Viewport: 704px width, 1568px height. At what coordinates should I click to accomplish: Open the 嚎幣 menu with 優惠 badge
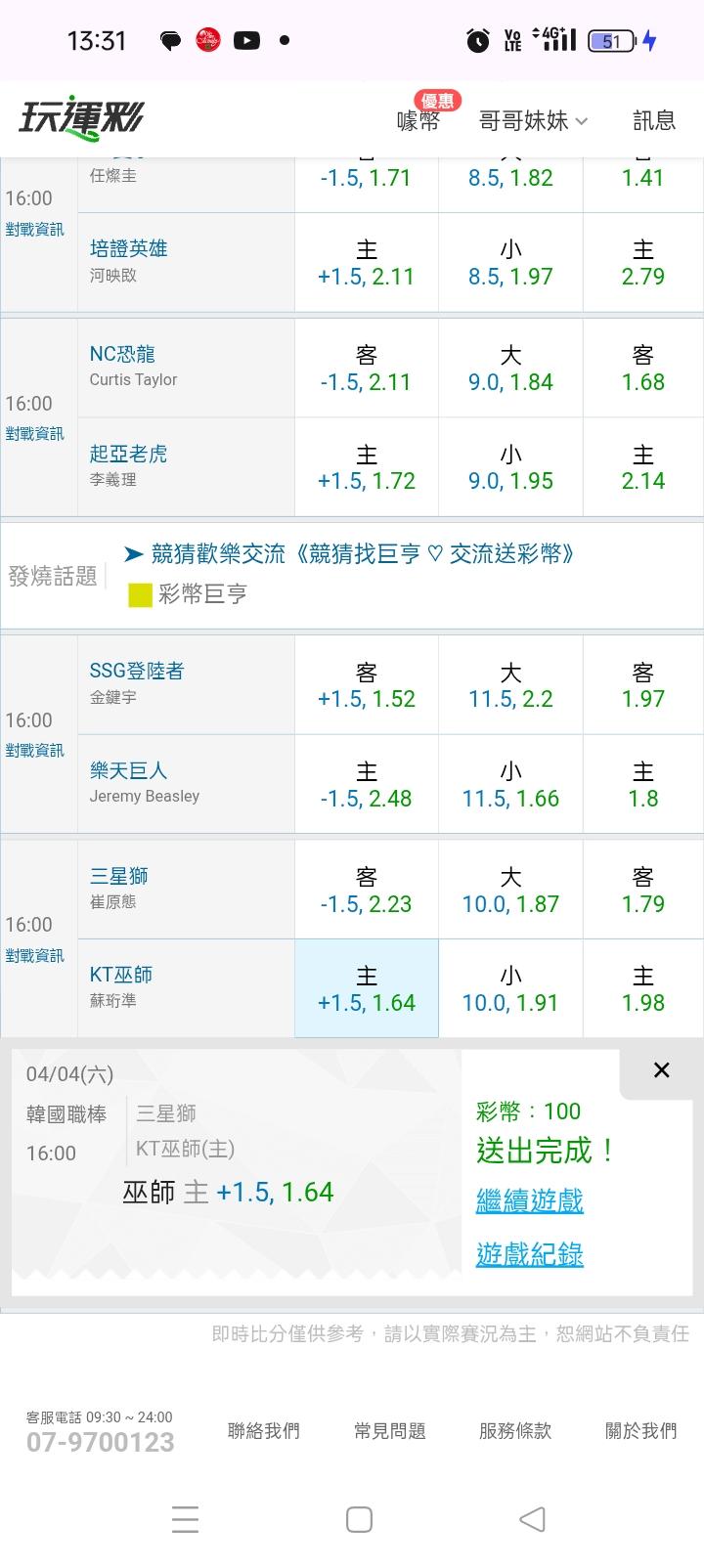coord(418,120)
